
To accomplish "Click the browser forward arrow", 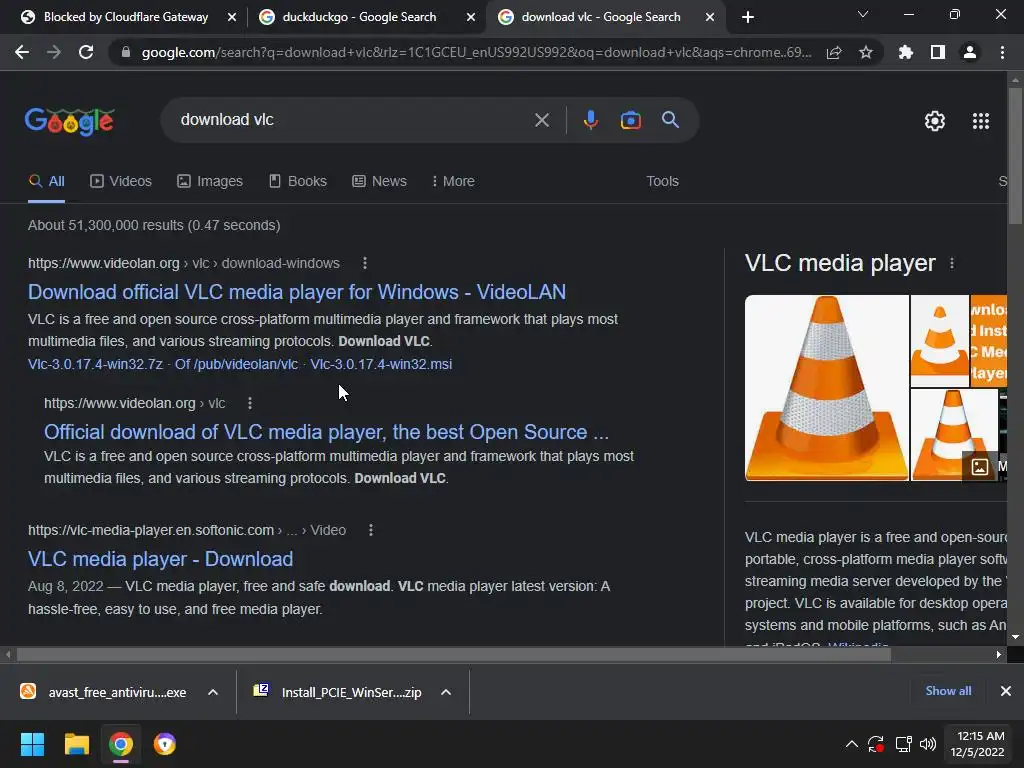I will (x=54, y=52).
